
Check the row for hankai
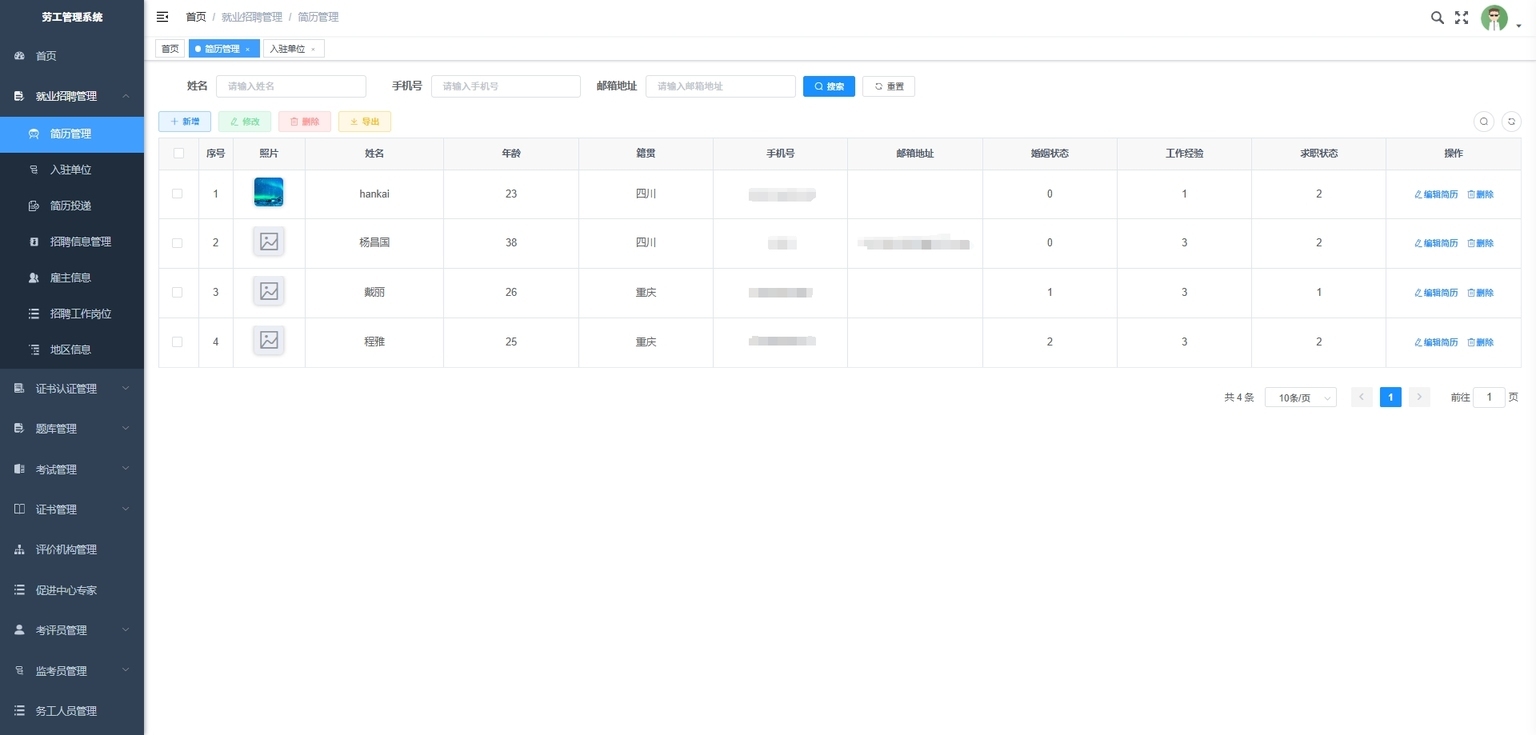click(x=178, y=194)
